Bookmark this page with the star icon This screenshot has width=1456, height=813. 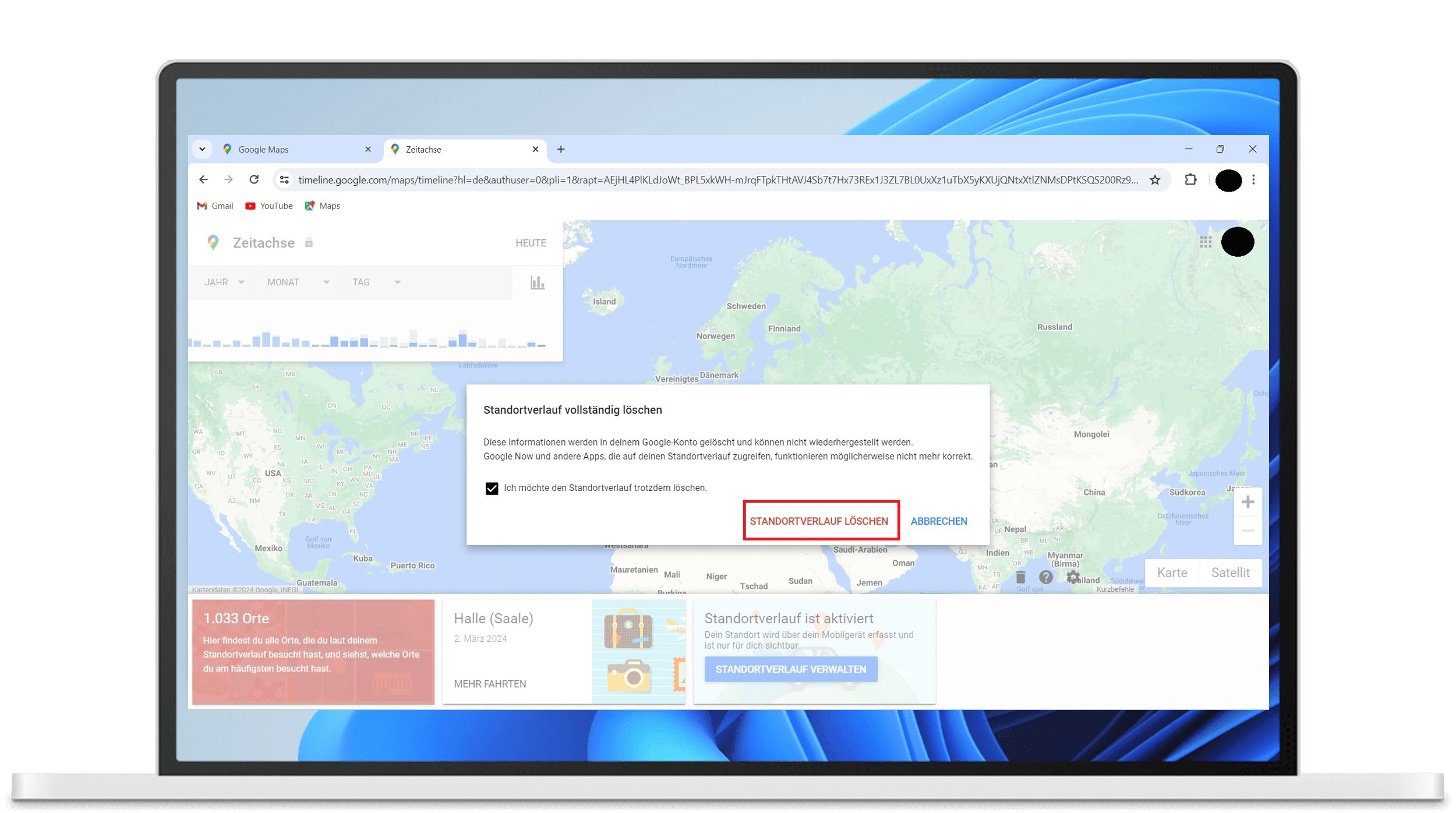[x=1155, y=180]
